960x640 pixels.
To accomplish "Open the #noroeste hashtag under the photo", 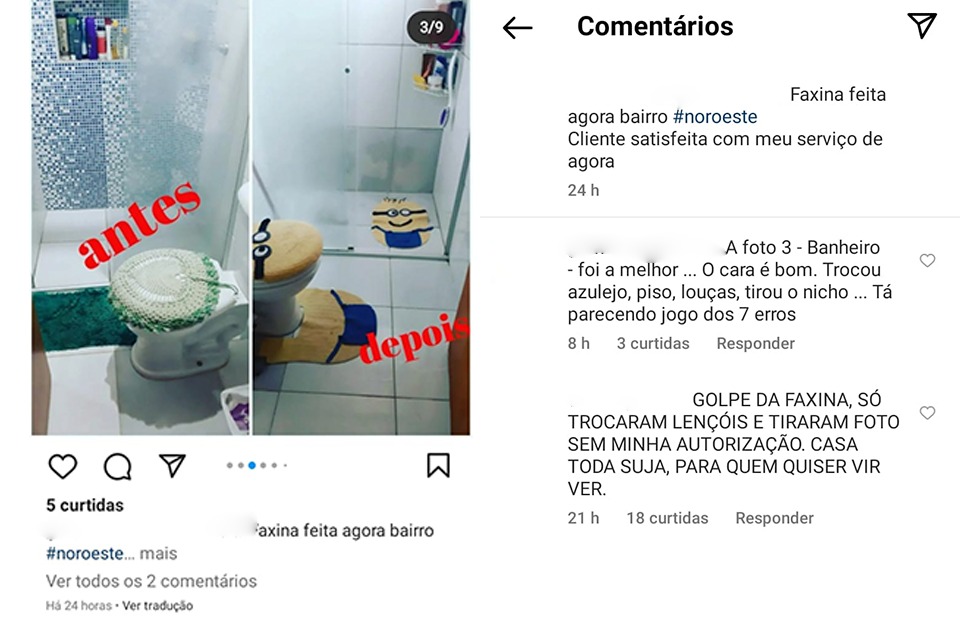I will click(85, 553).
